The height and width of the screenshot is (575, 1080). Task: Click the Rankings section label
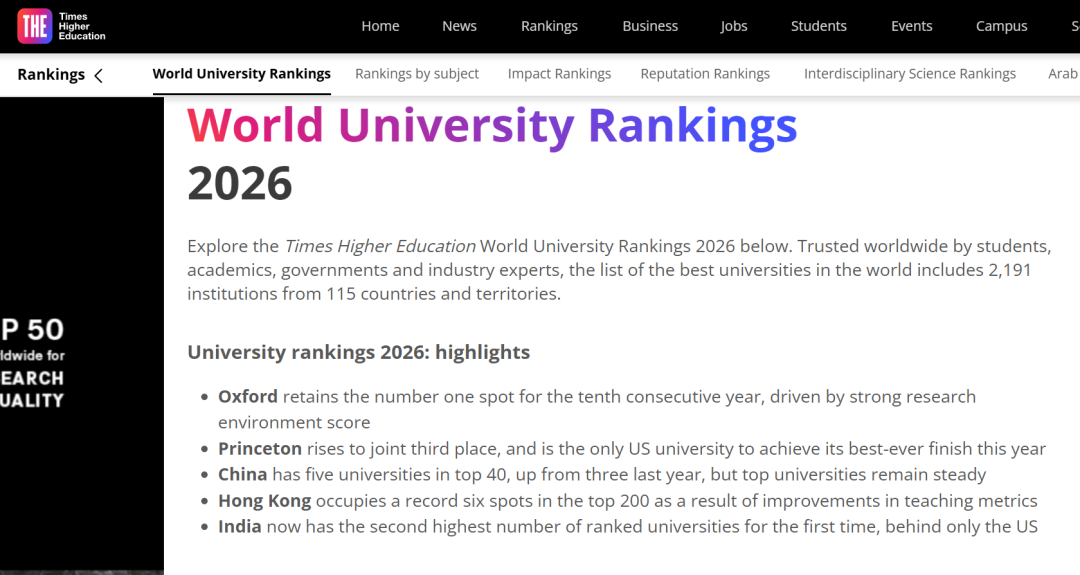51,74
